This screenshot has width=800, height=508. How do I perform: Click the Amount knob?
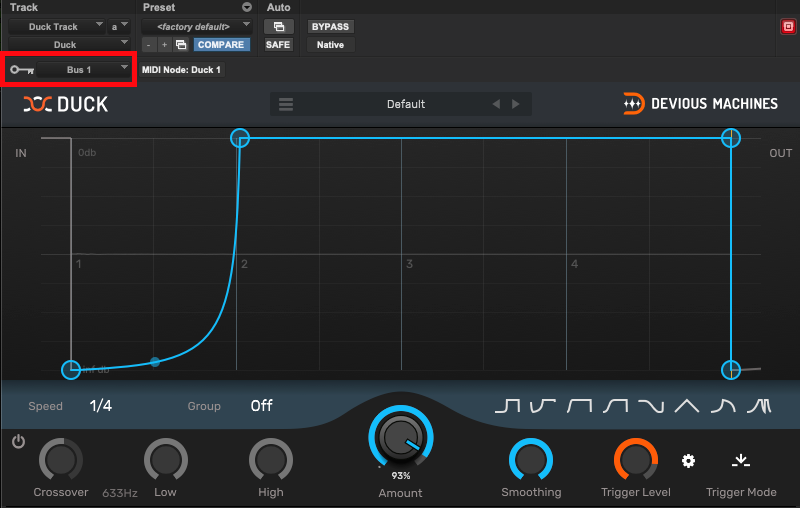(401, 438)
